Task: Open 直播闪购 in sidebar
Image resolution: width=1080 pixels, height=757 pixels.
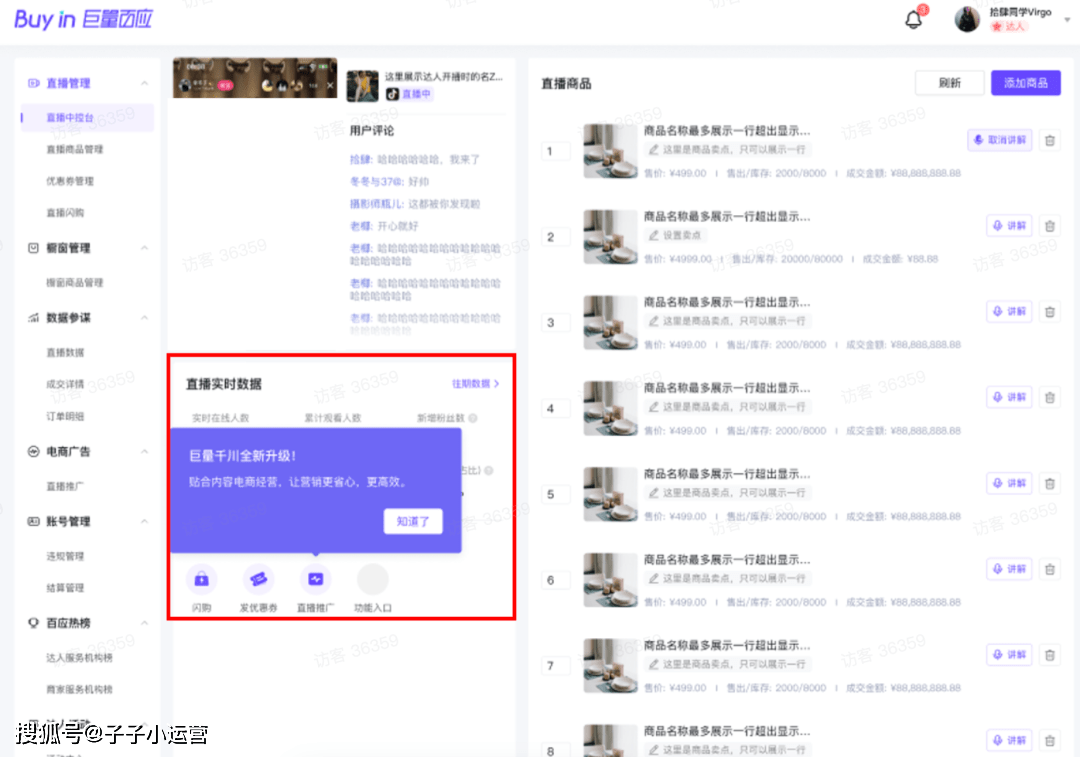Action: (65, 213)
